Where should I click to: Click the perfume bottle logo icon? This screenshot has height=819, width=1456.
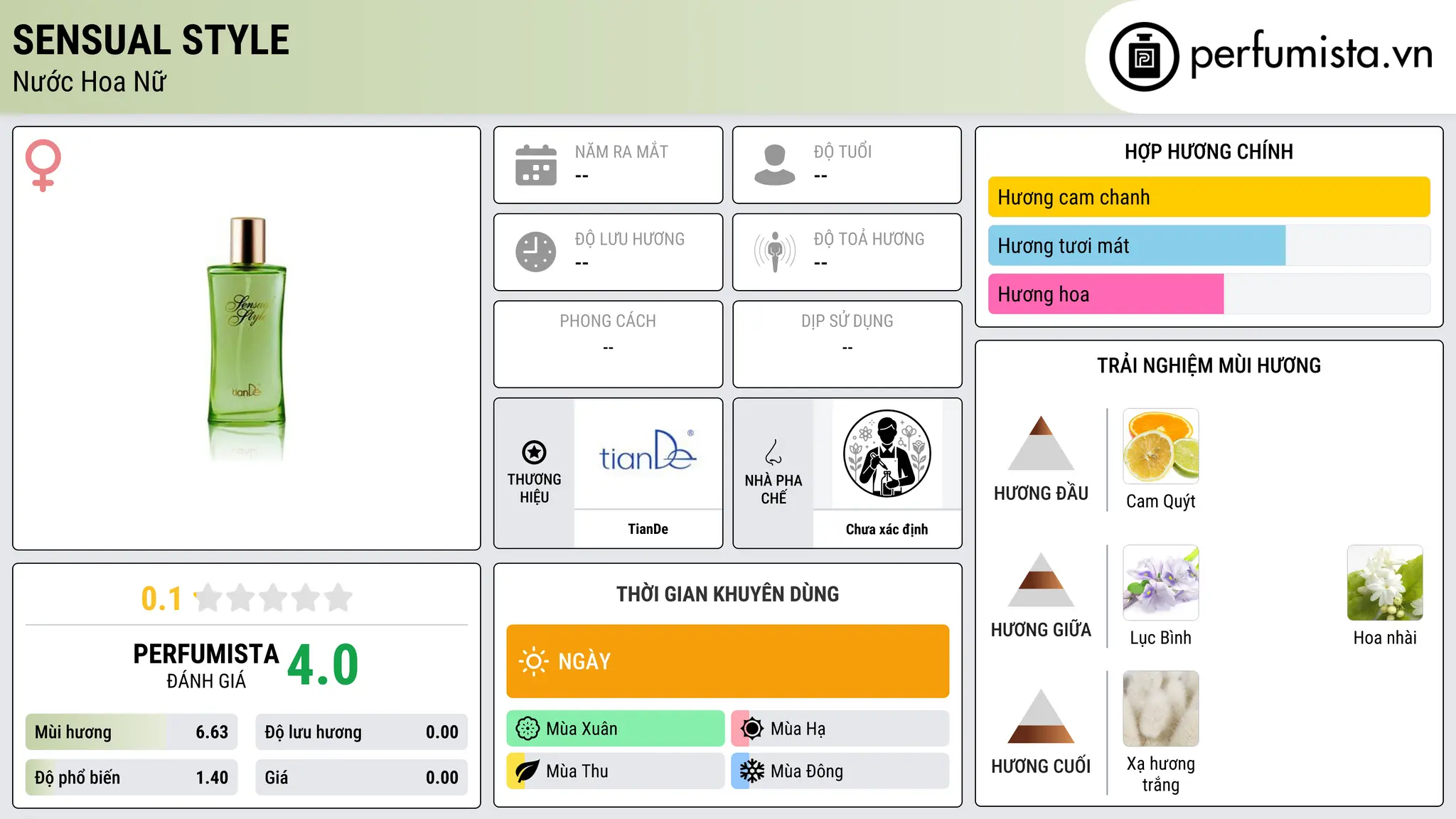pos(1144,57)
